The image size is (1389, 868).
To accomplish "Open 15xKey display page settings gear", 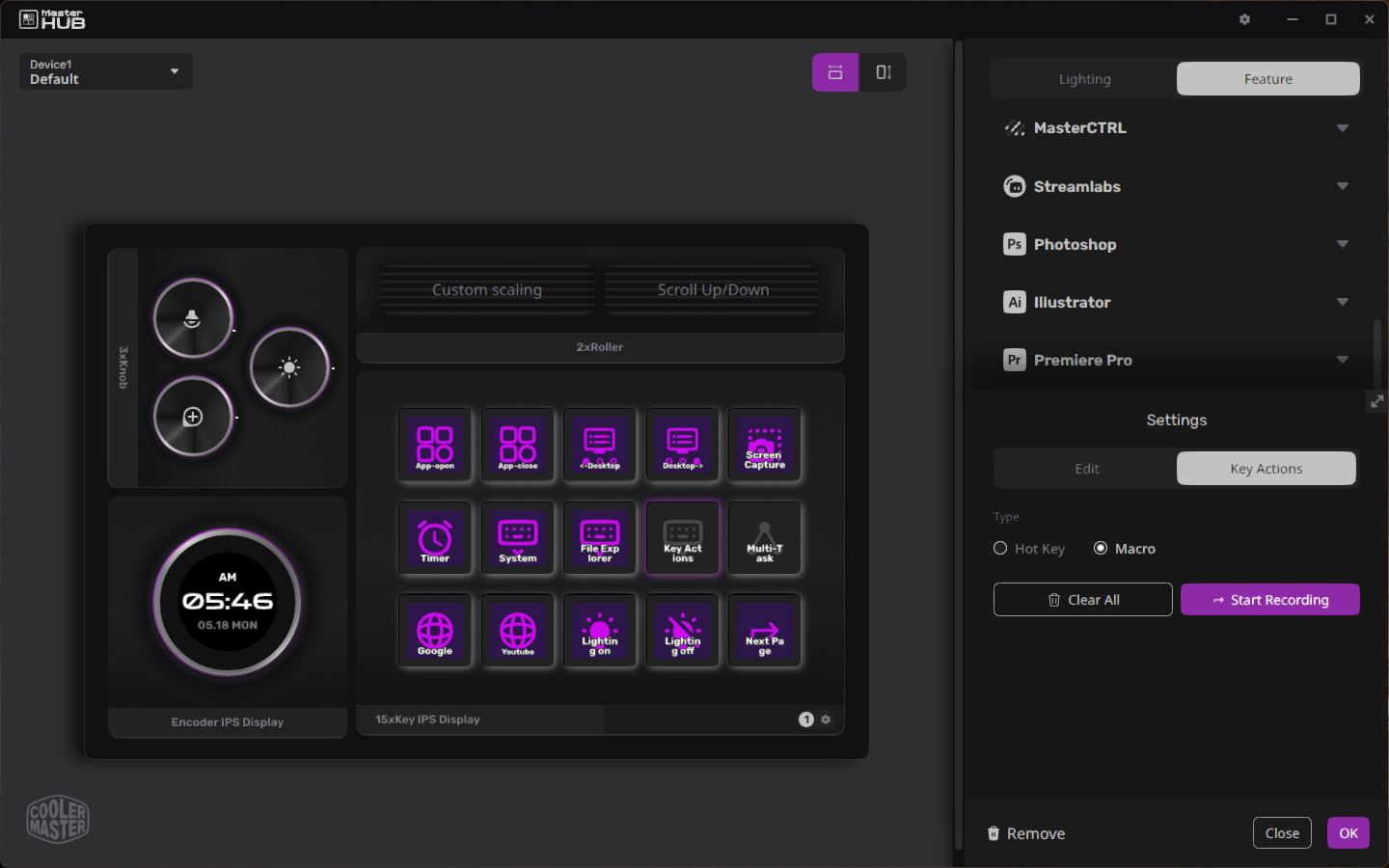I will (x=826, y=719).
